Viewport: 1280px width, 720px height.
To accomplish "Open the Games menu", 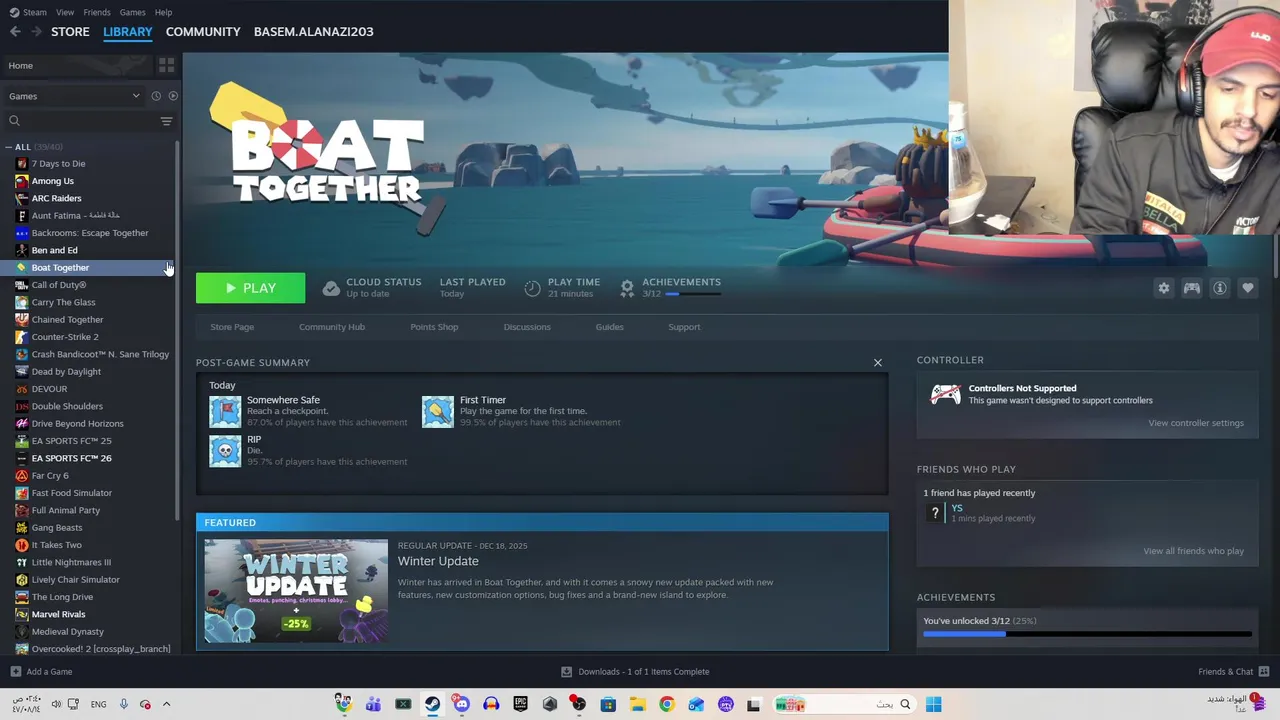I will click(x=132, y=12).
